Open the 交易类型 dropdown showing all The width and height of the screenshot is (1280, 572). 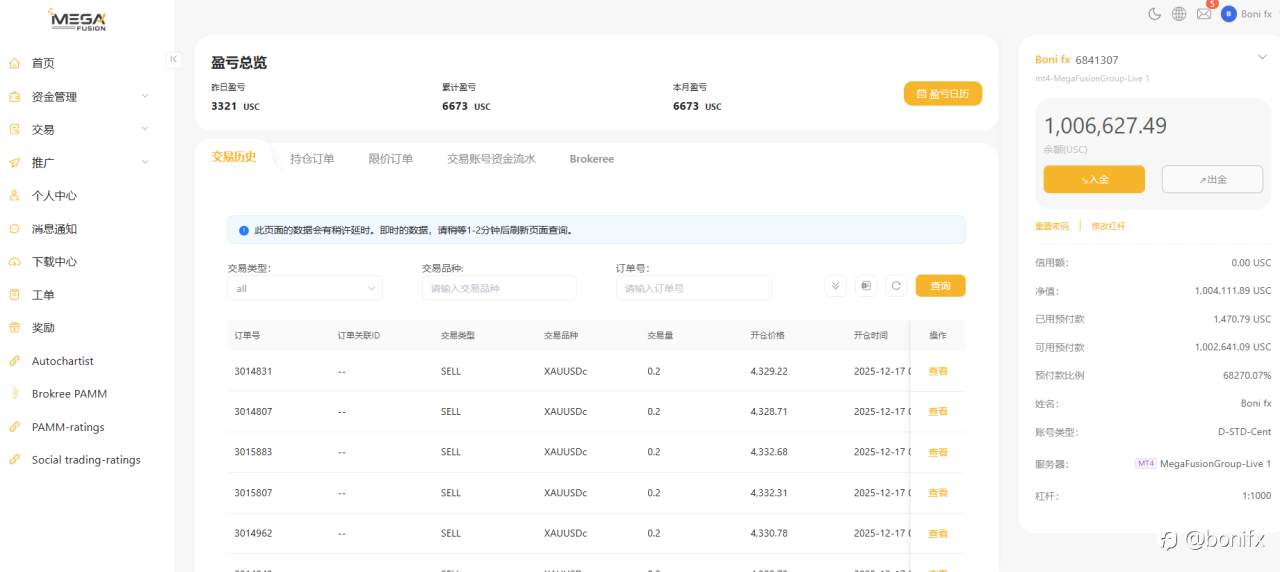(304, 288)
